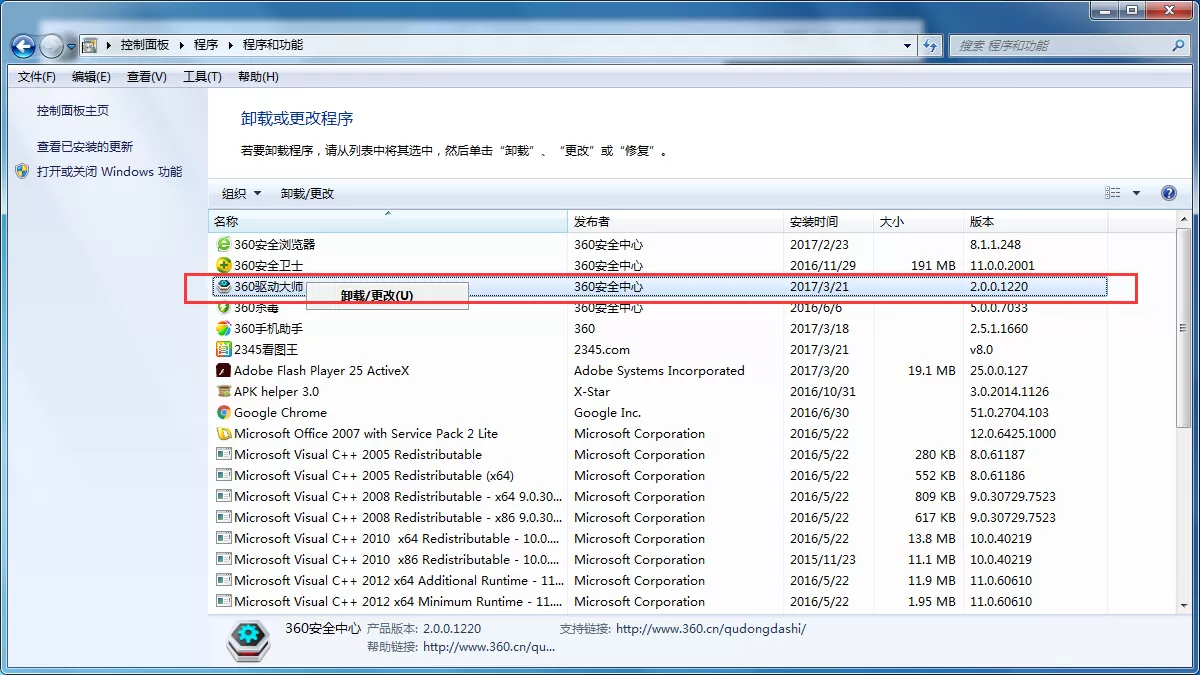
Task: Click the change view icon
Action: (x=1113, y=193)
